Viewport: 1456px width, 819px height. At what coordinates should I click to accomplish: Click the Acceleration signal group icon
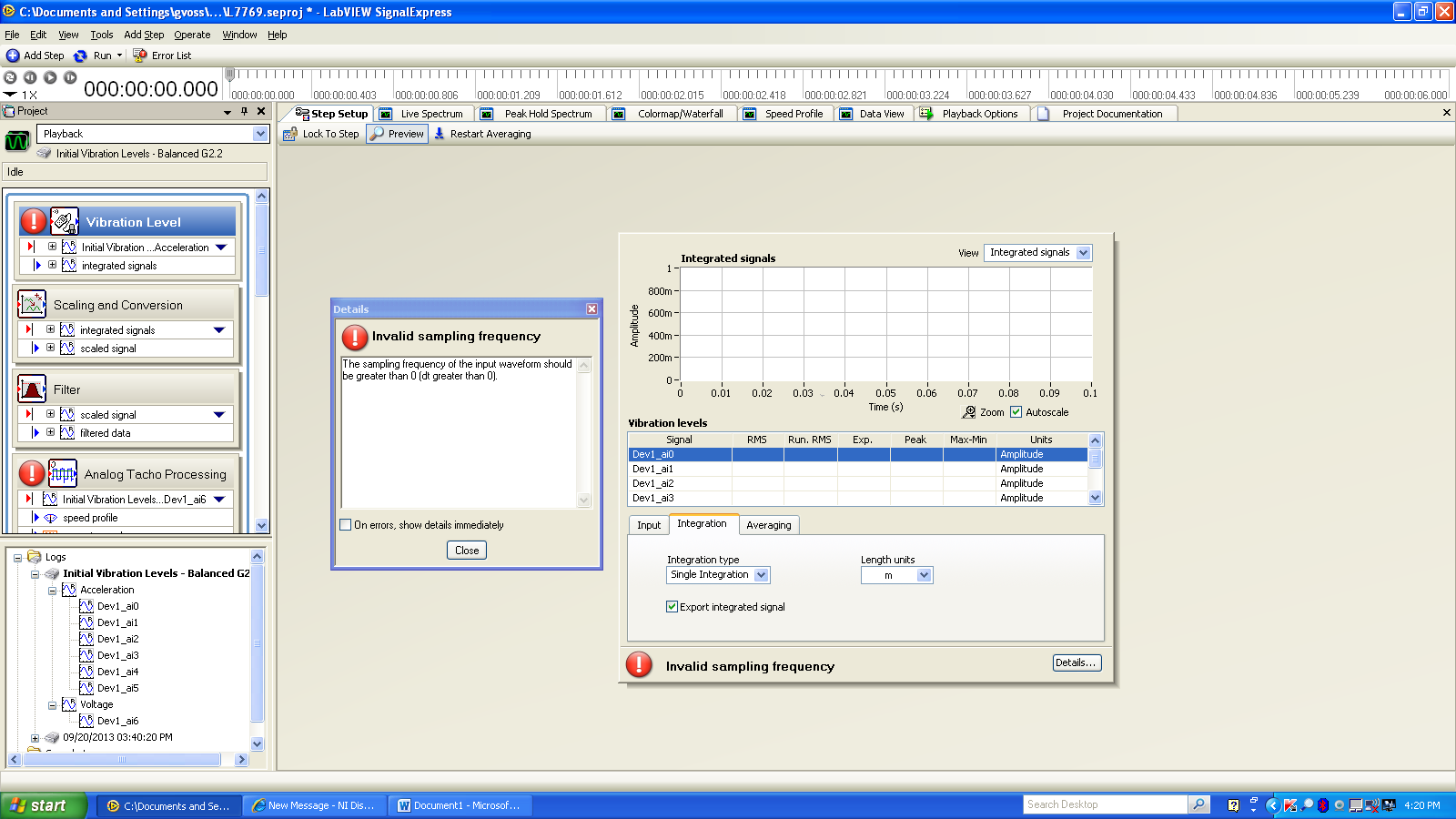[69, 590]
